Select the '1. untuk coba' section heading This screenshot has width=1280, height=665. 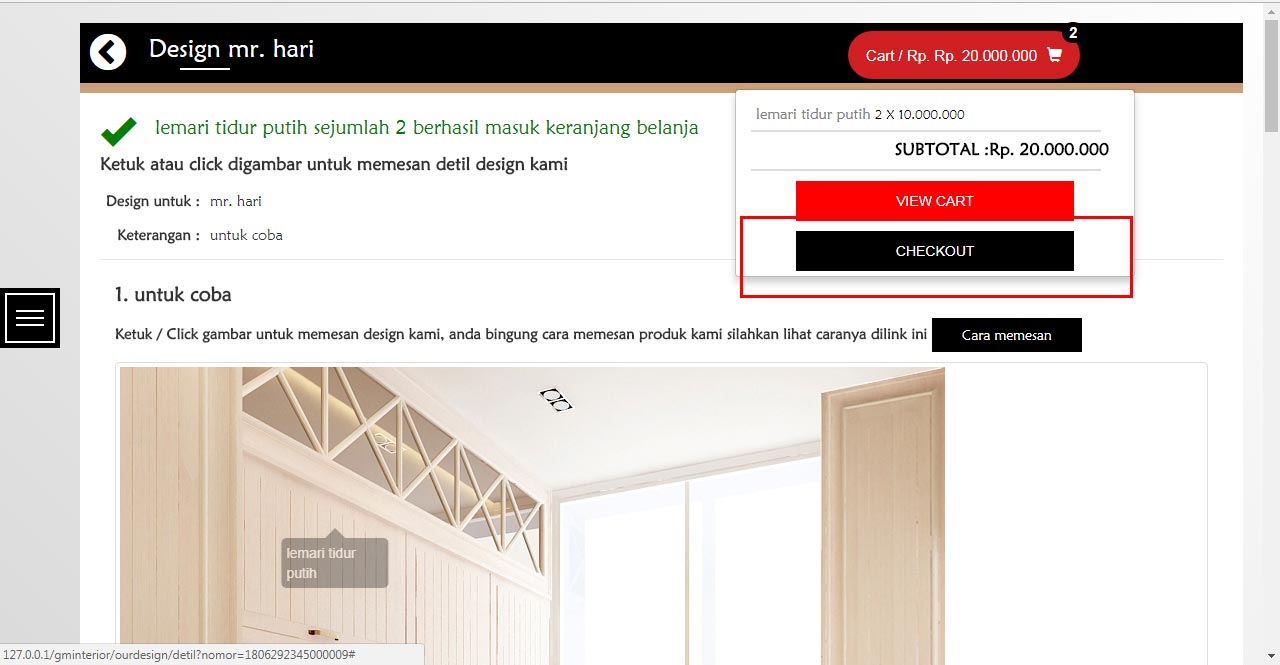click(x=173, y=295)
